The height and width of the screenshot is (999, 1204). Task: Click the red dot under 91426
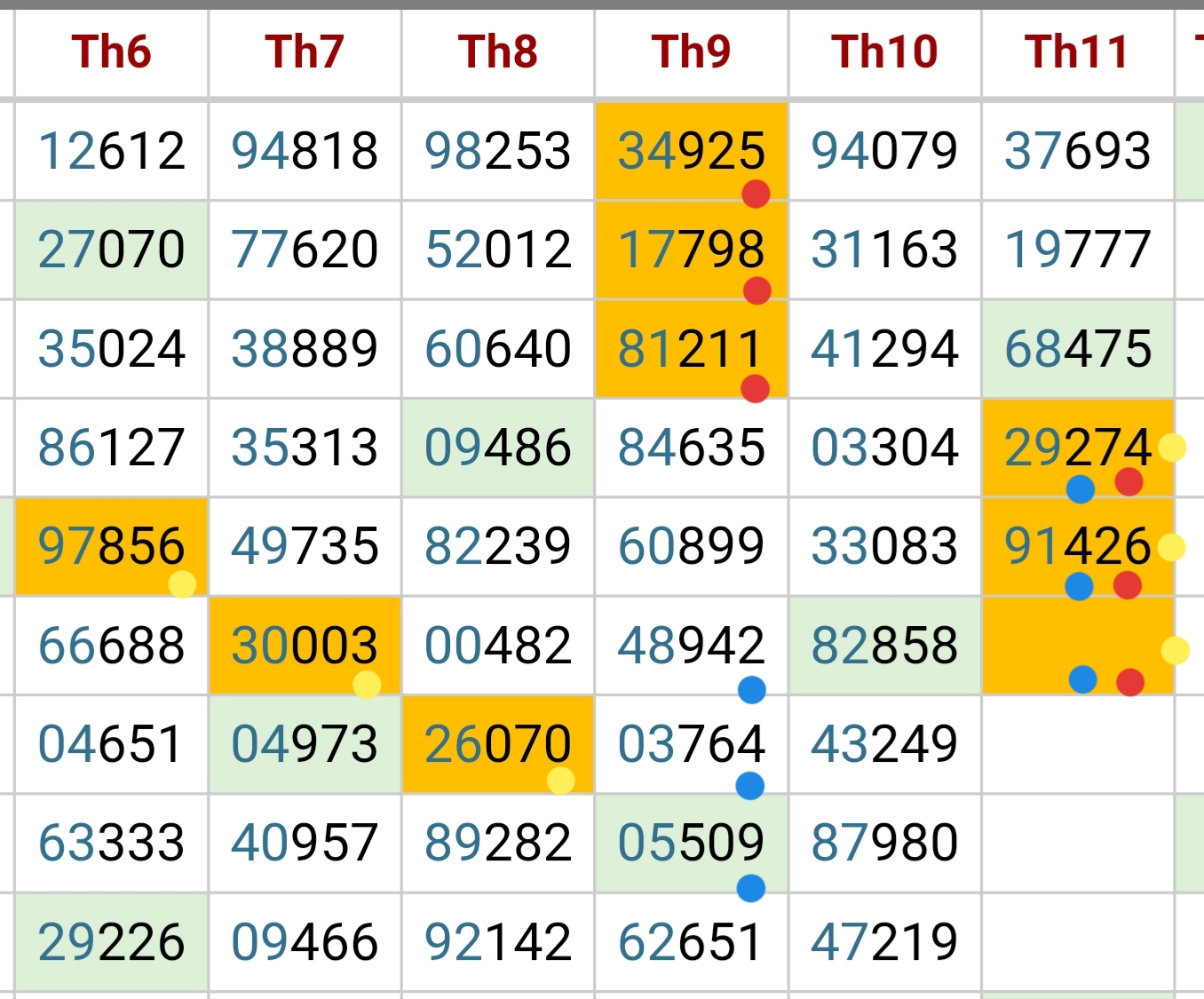[1127, 585]
